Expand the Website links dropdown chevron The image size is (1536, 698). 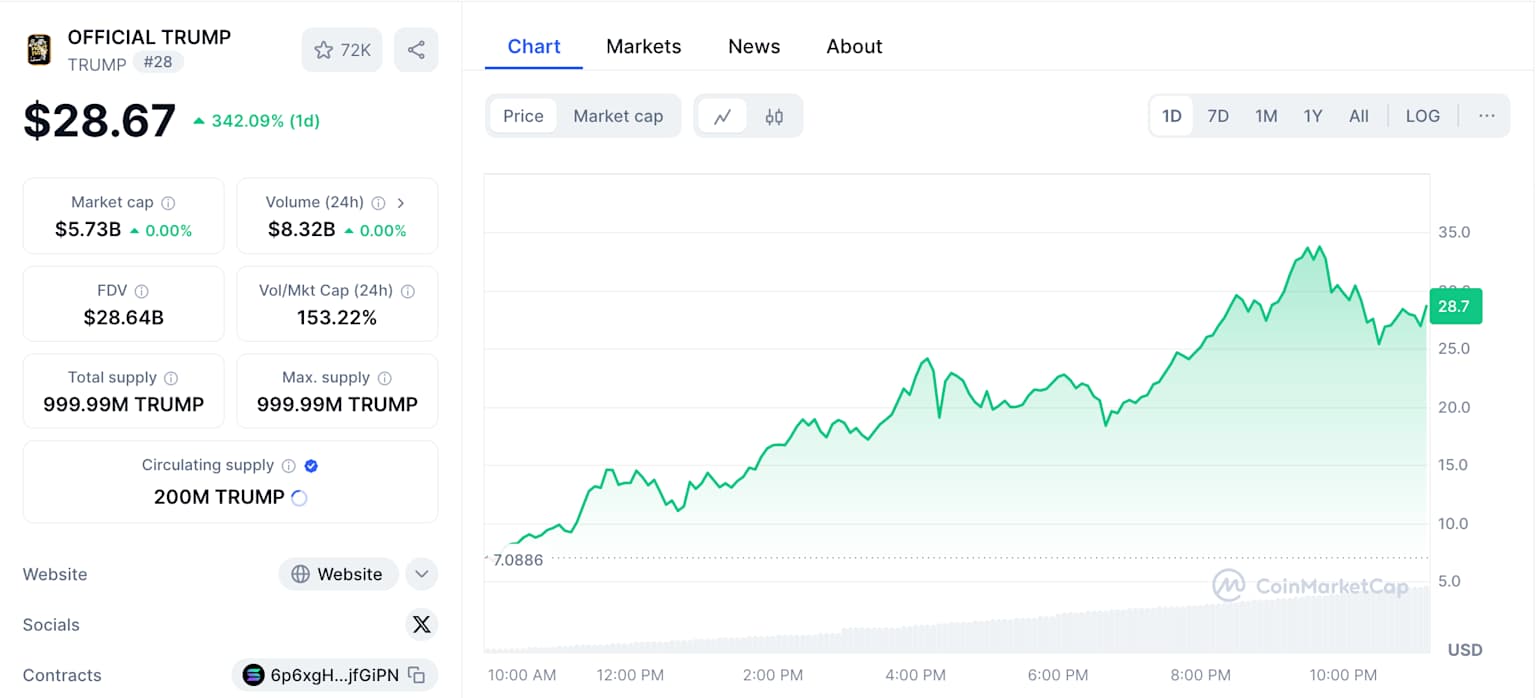coord(422,574)
